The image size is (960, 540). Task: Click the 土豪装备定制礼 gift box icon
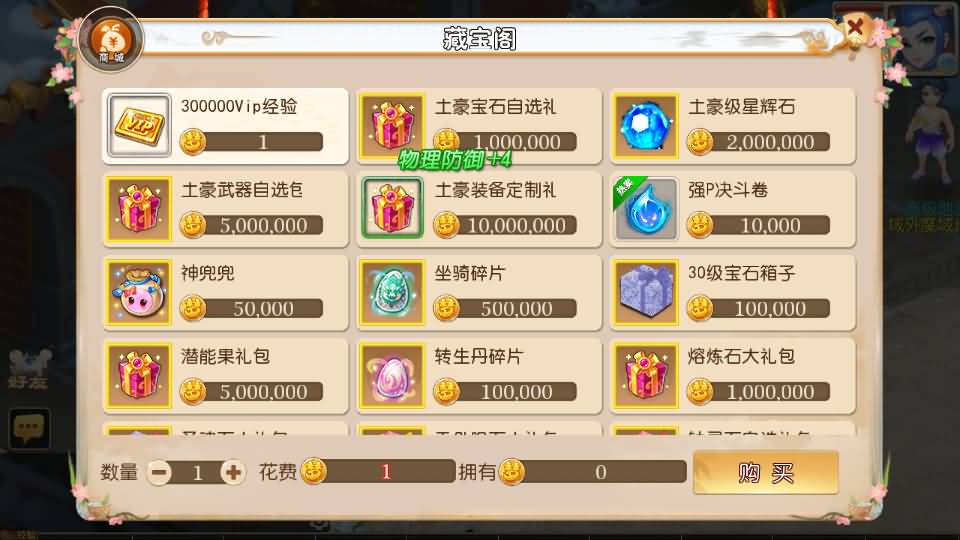point(392,209)
